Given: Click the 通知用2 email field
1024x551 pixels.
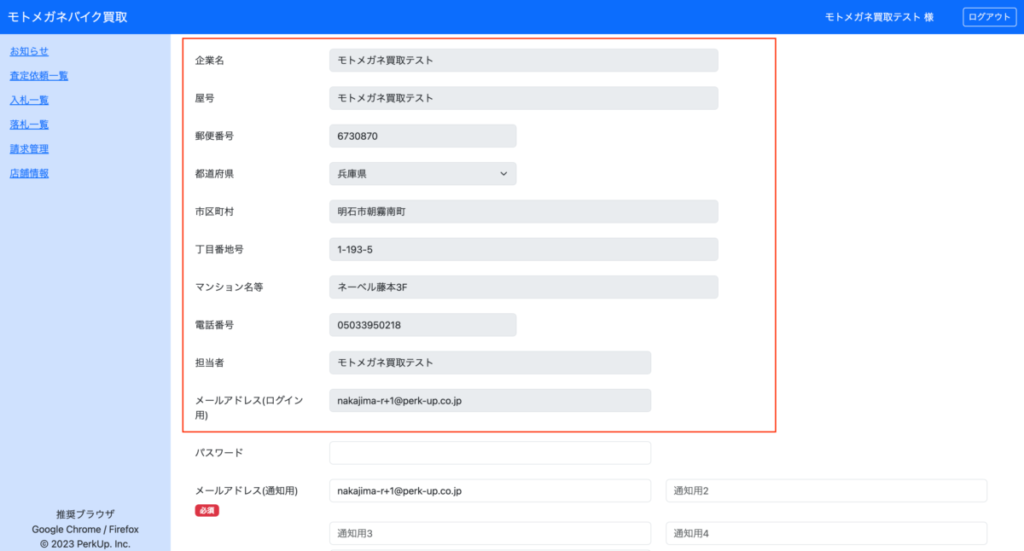Looking at the screenshot, I should [826, 491].
